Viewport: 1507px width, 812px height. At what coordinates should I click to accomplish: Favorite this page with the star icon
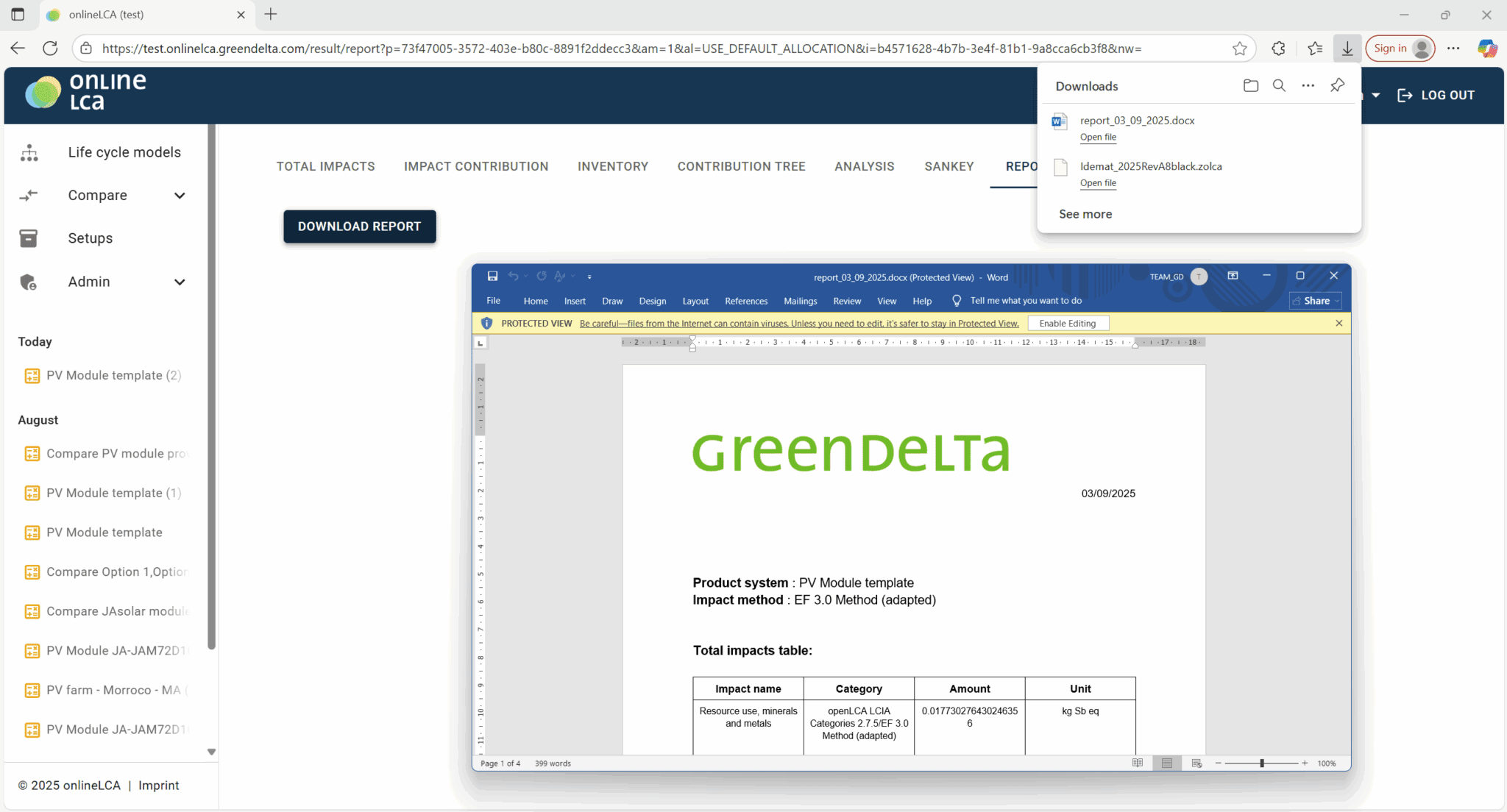point(1240,49)
